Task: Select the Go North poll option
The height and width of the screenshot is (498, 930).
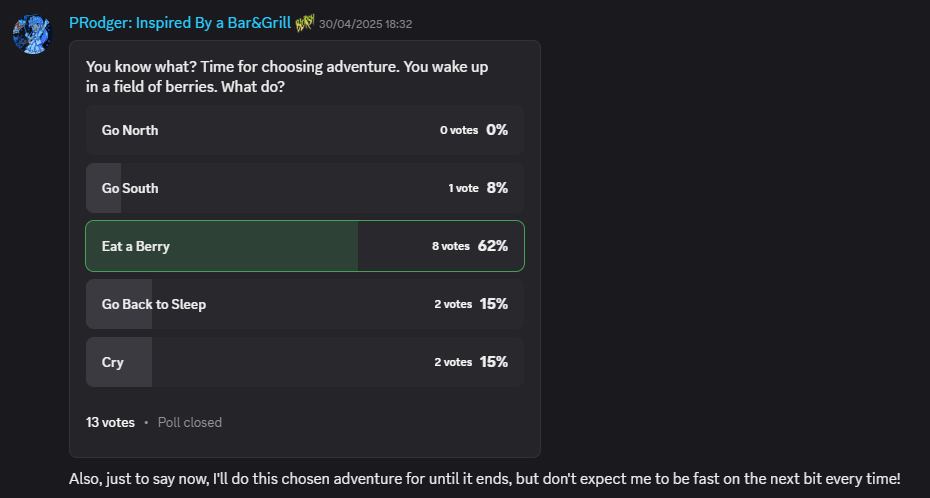Action: point(305,130)
